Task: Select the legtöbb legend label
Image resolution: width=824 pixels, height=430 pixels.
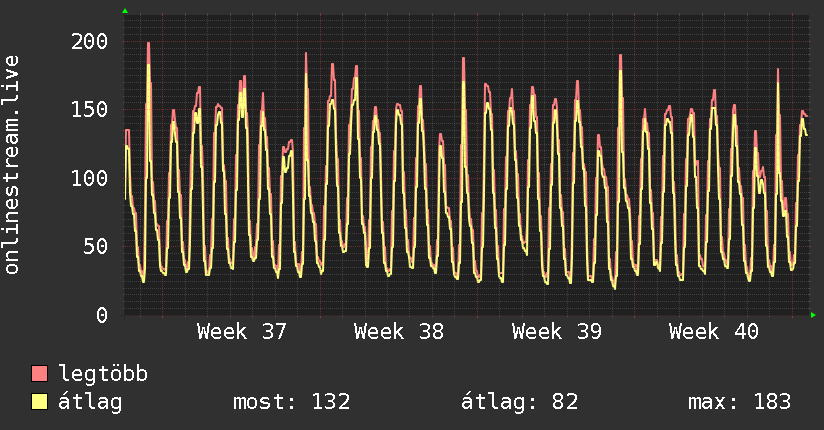Action: [x=103, y=373]
